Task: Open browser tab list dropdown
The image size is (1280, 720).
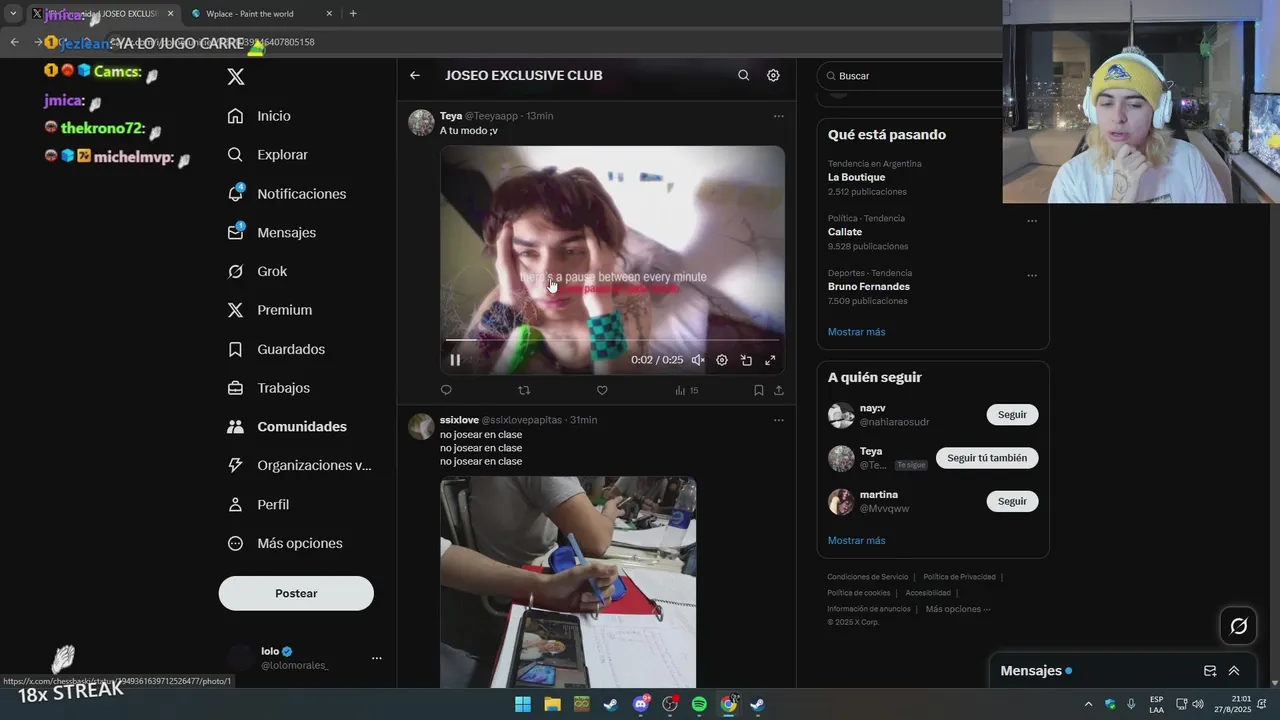Action: (12, 14)
